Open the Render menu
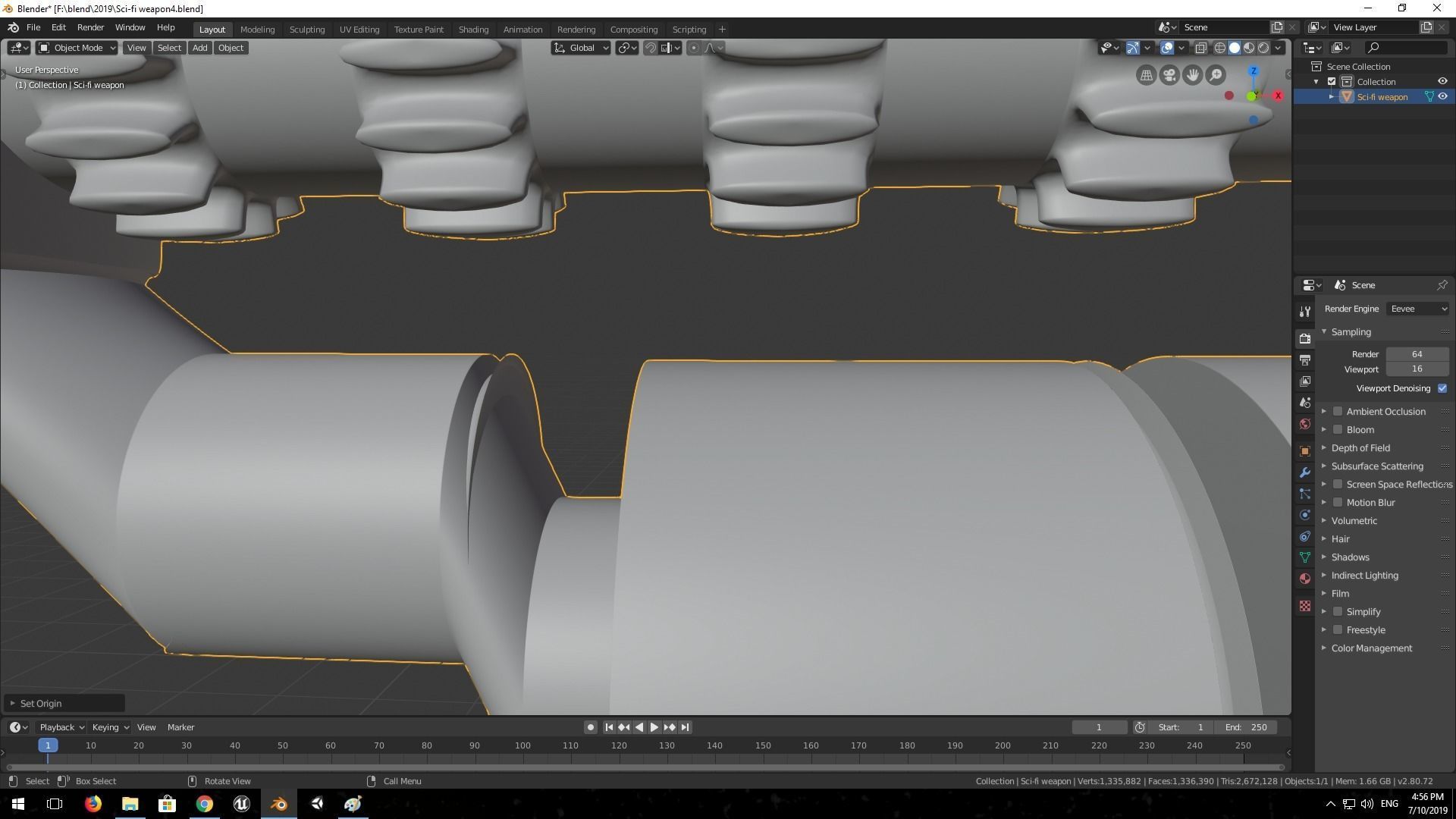The image size is (1456, 819). (x=90, y=27)
